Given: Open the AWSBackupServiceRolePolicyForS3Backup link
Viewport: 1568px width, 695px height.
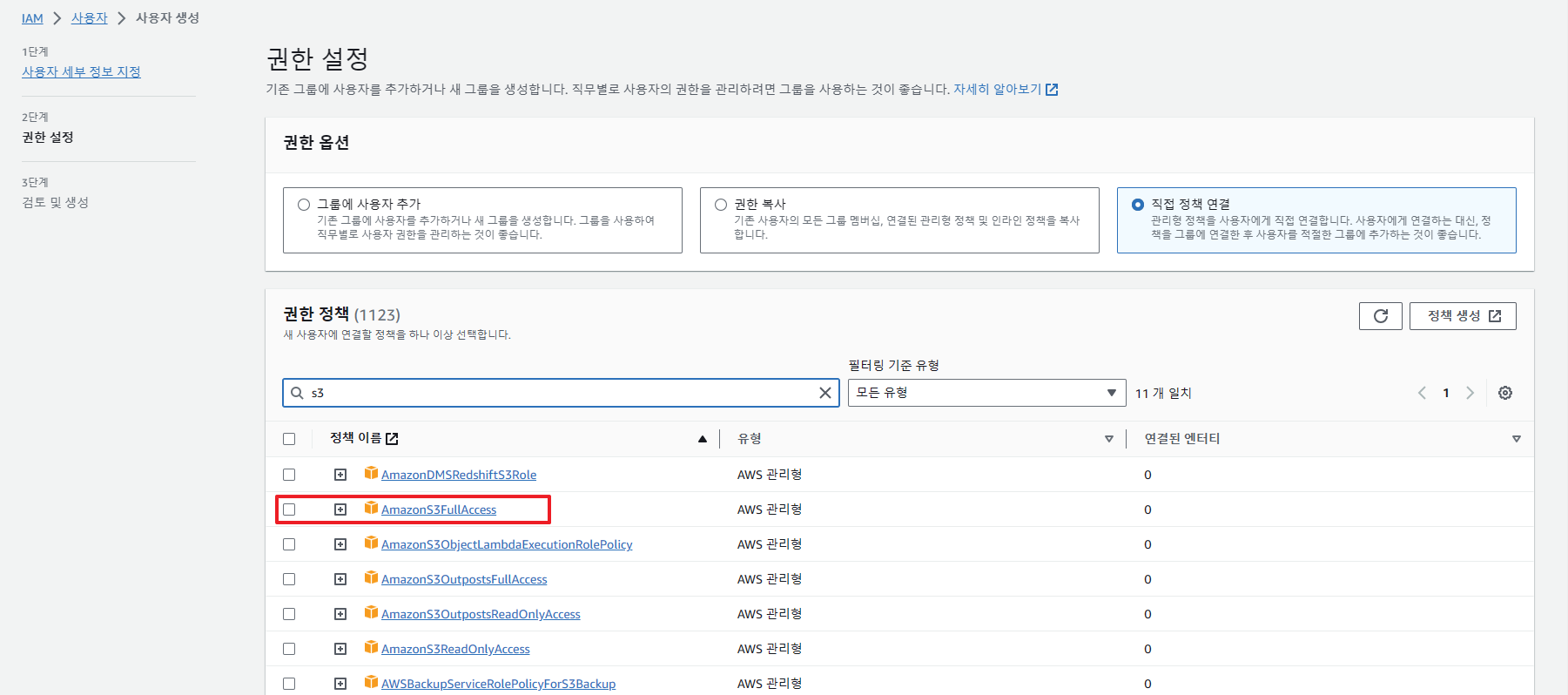Looking at the screenshot, I should (498, 684).
